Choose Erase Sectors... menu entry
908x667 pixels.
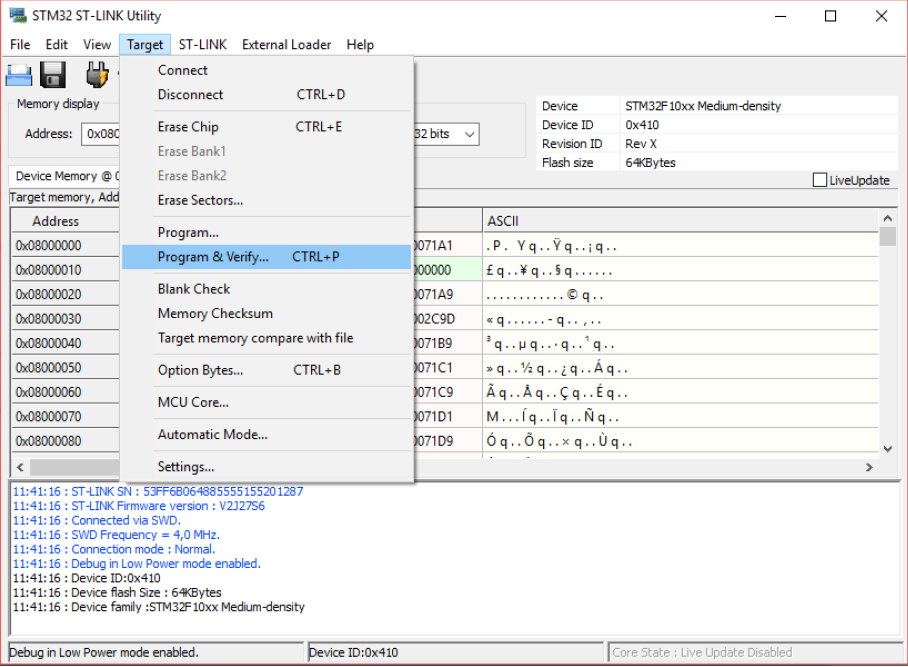[x=266, y=200]
